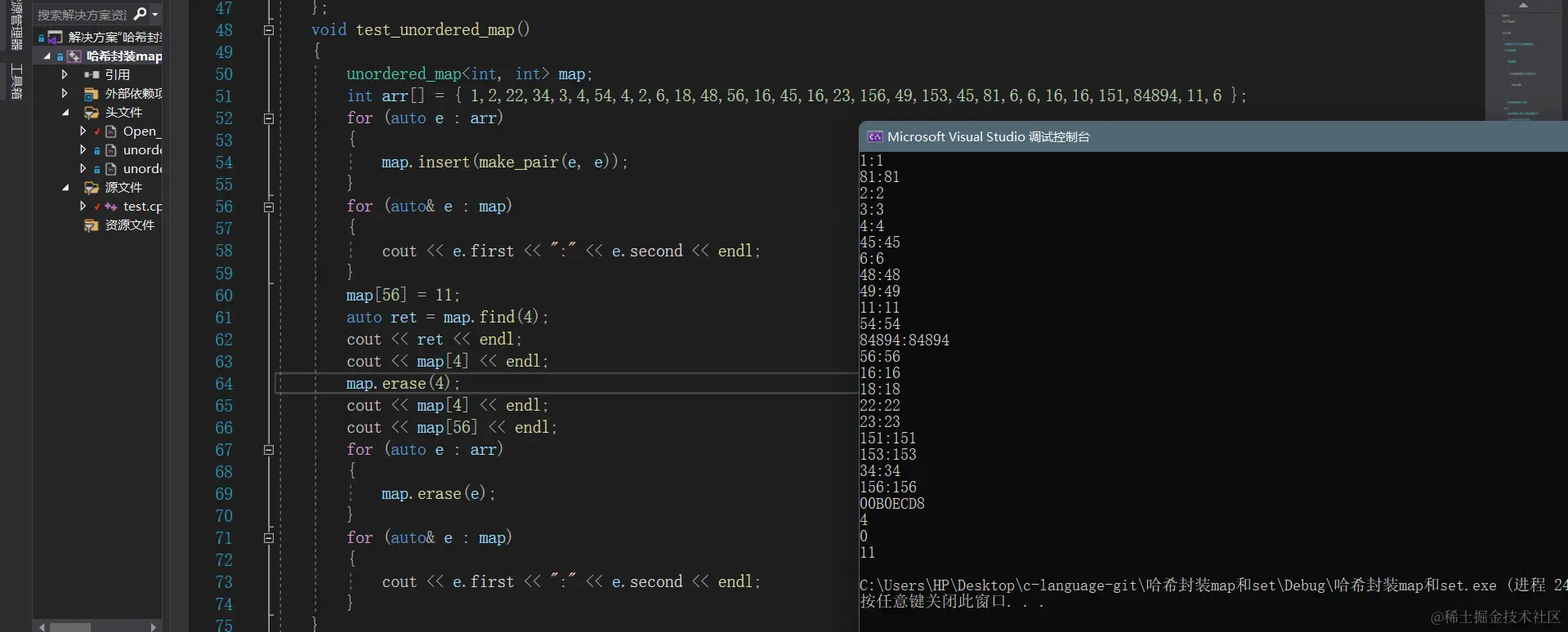1568x632 pixels.
Task: Click the map.insert(make_pair(e, e)) line
Action: pos(504,162)
